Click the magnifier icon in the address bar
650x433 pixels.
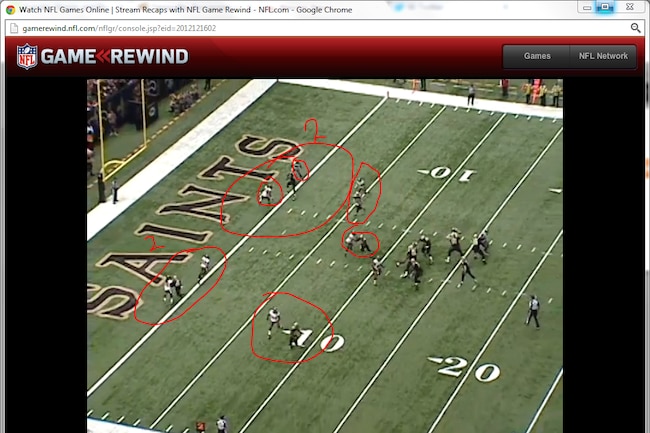pyautogui.click(x=635, y=28)
